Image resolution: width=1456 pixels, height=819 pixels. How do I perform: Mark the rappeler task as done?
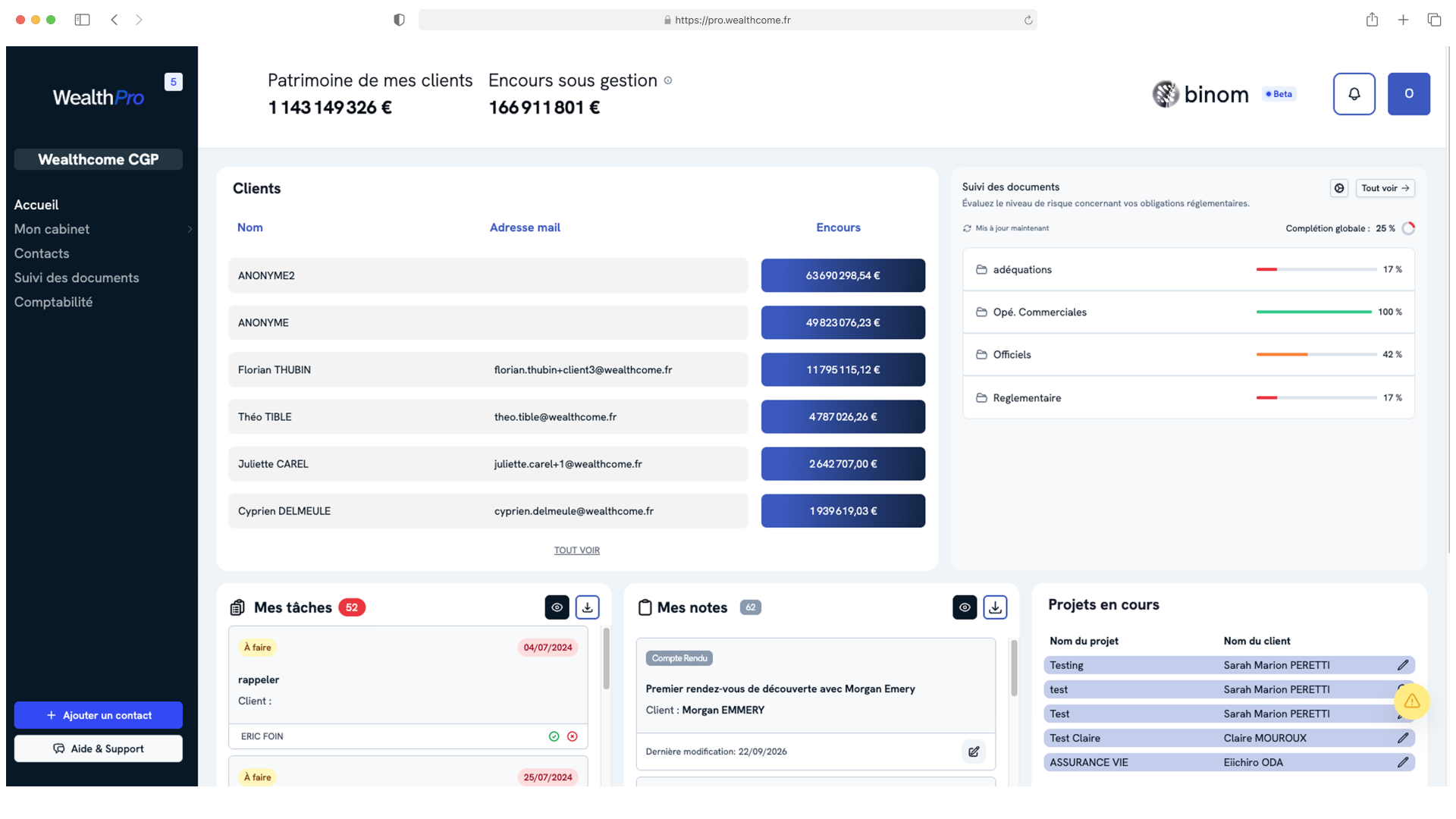[x=554, y=736]
